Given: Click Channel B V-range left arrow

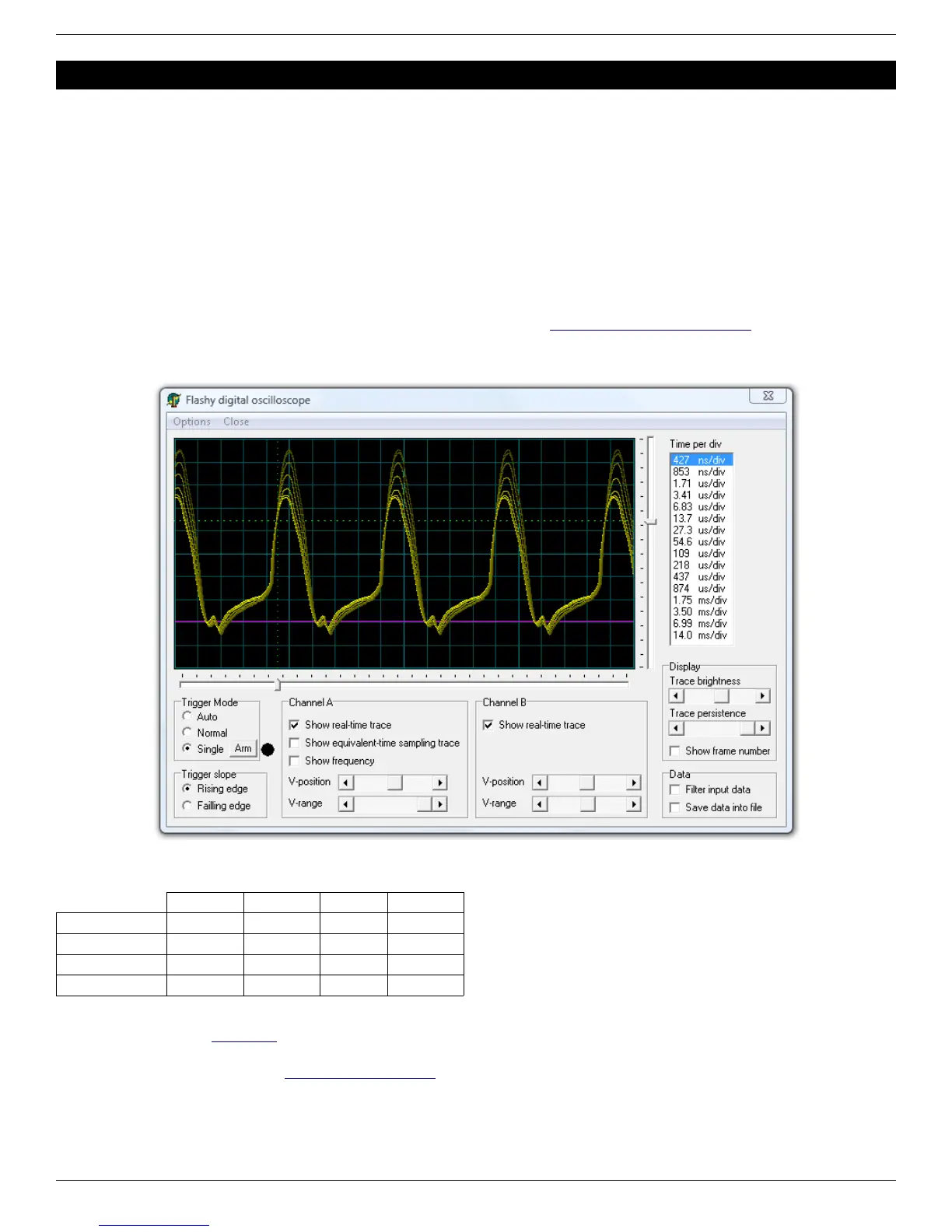Looking at the screenshot, I should 540,804.
